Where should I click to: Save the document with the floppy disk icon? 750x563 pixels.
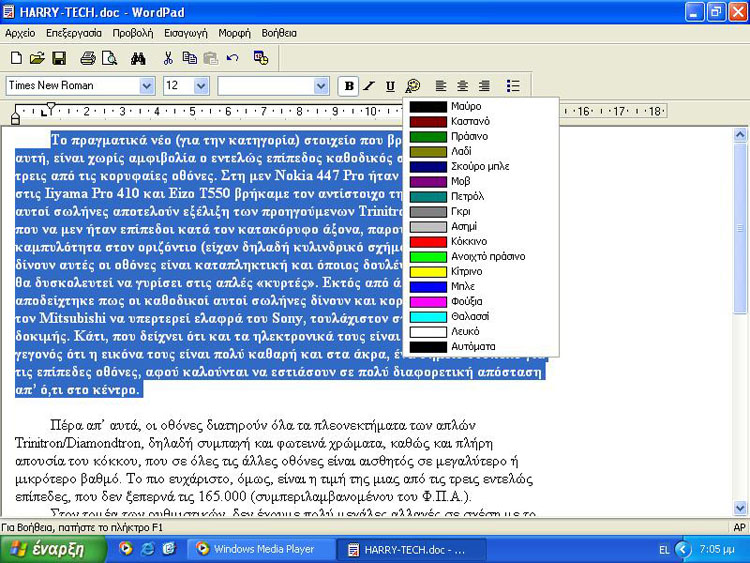pyautogui.click(x=59, y=58)
